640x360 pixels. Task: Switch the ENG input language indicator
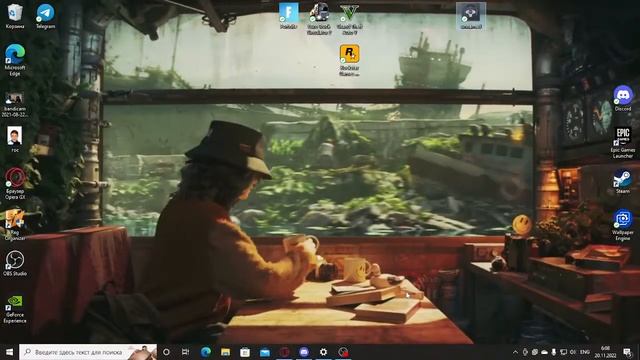[585, 352]
